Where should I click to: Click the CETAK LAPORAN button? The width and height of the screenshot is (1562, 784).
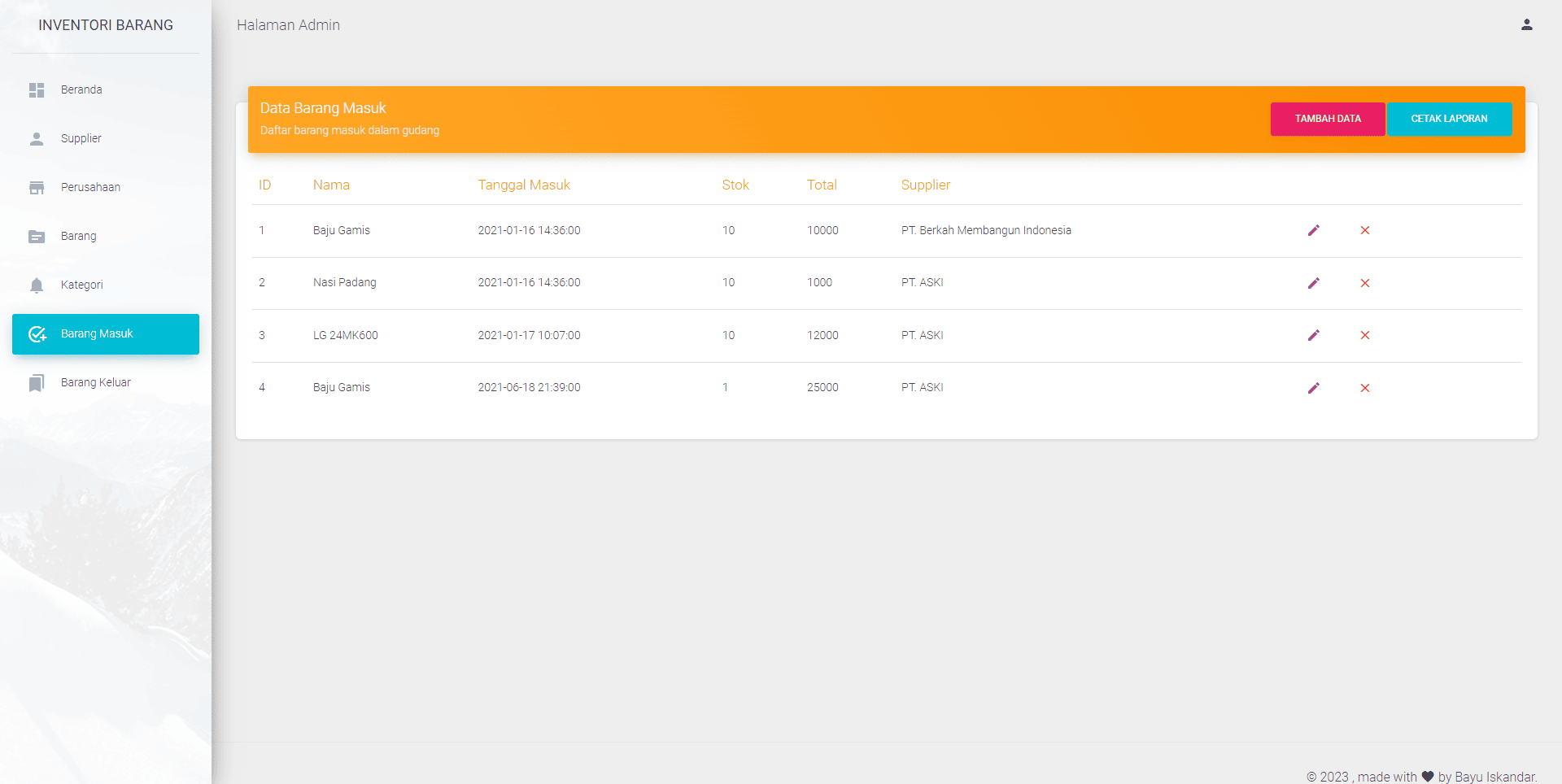(x=1449, y=119)
